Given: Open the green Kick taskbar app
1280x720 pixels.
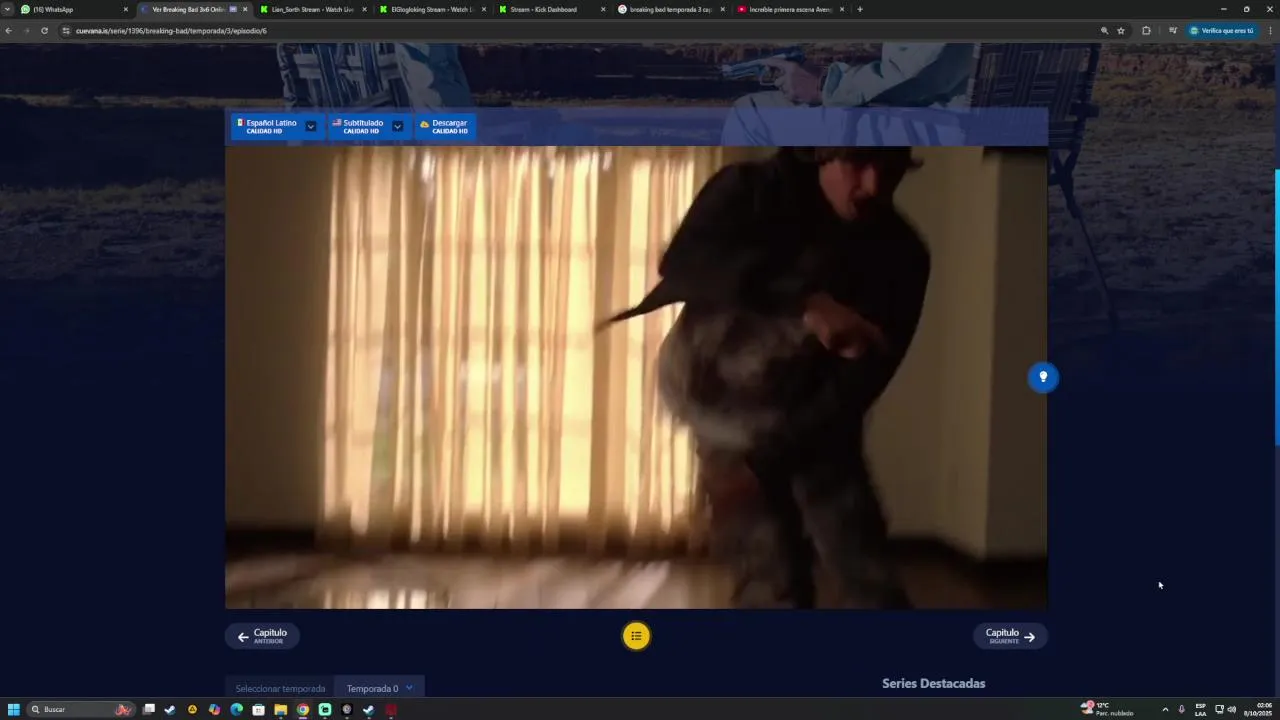Looking at the screenshot, I should 325,710.
